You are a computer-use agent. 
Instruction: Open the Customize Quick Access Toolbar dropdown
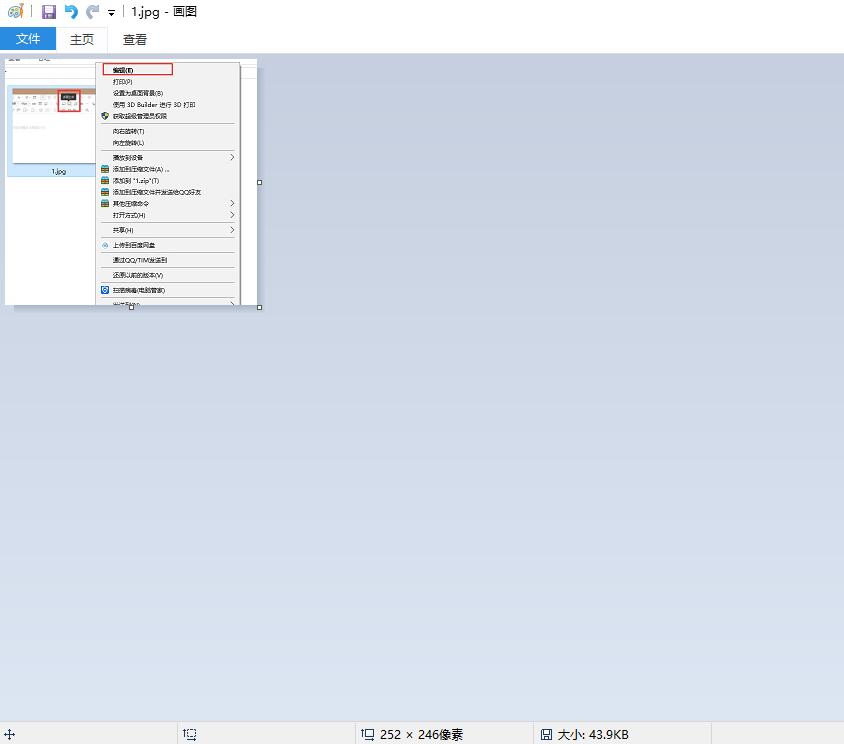[111, 12]
